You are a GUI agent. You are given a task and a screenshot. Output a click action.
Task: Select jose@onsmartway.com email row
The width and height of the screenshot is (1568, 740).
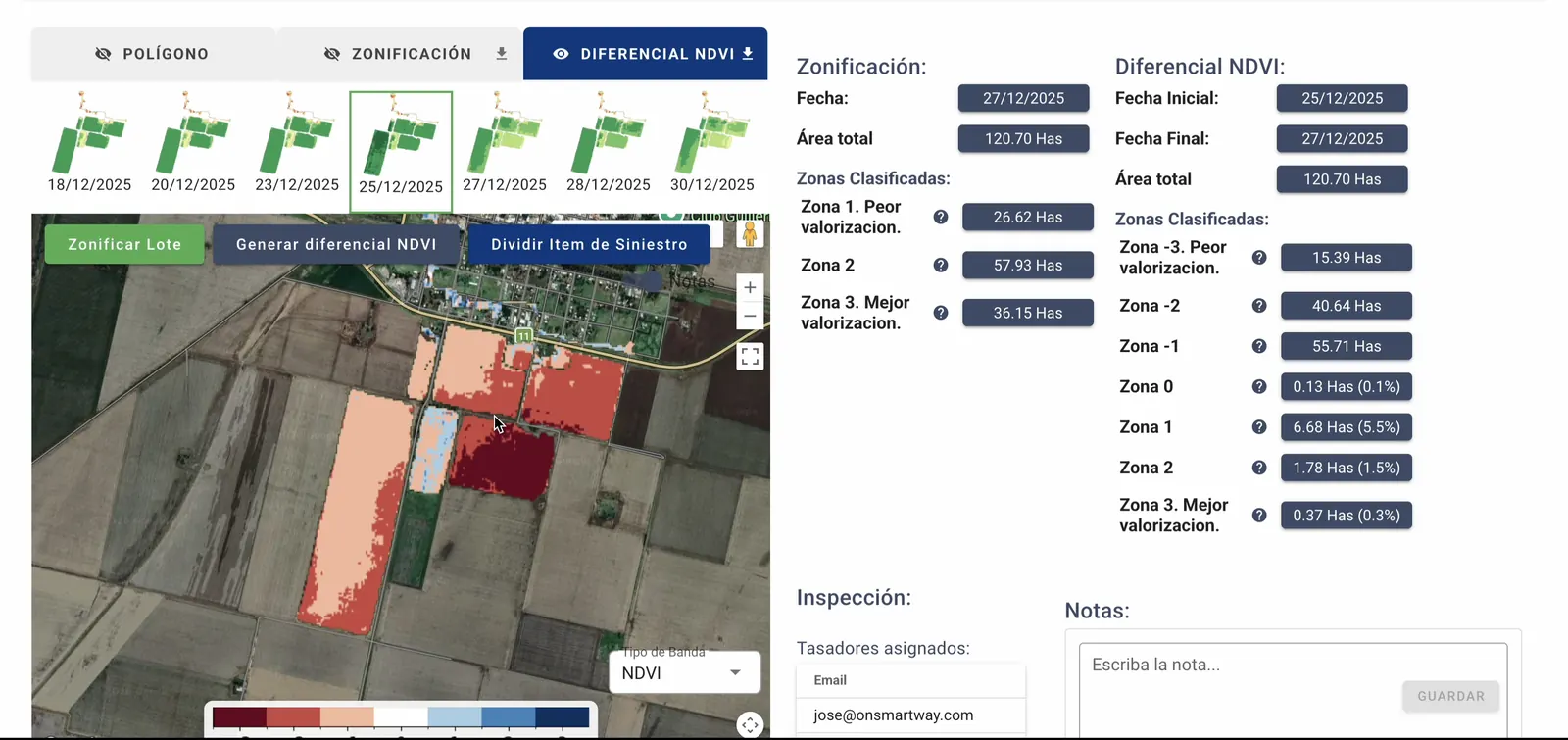[x=910, y=715]
